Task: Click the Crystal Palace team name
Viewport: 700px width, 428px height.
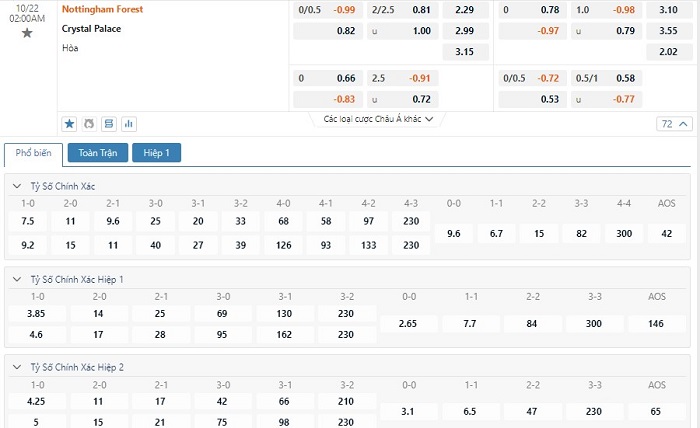Action: (x=91, y=29)
